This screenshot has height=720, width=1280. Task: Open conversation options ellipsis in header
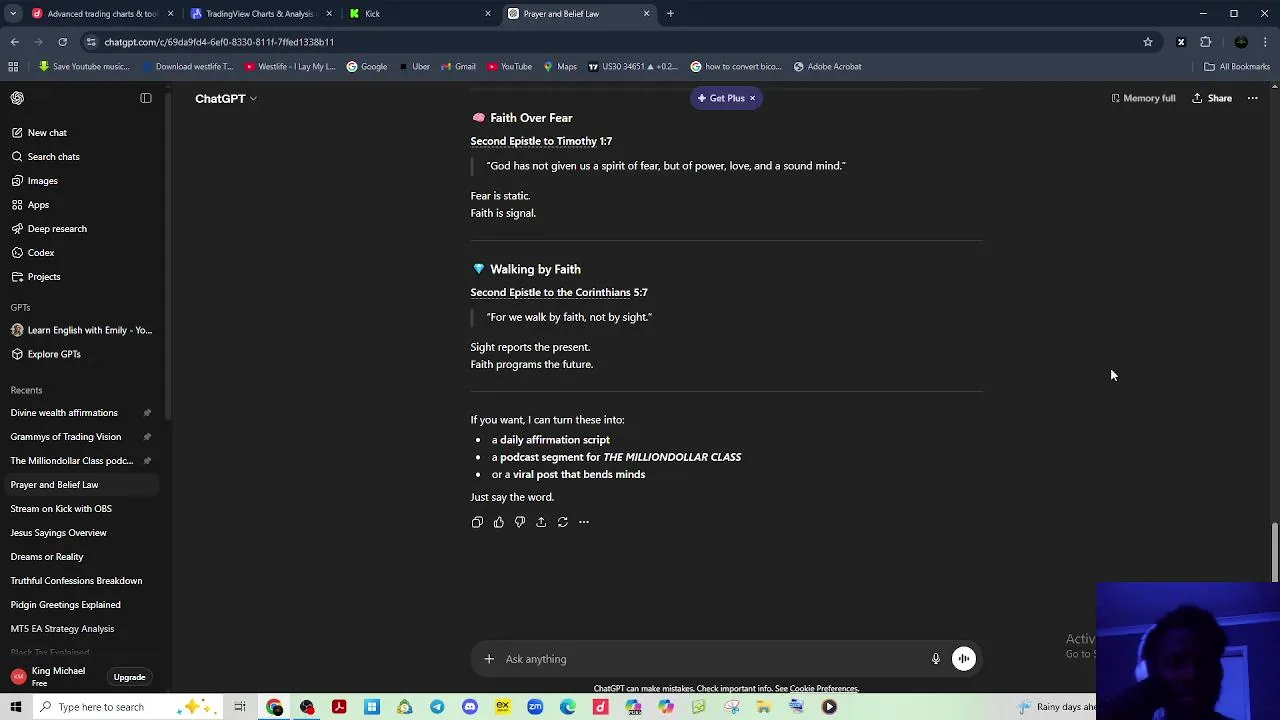click(x=1252, y=98)
